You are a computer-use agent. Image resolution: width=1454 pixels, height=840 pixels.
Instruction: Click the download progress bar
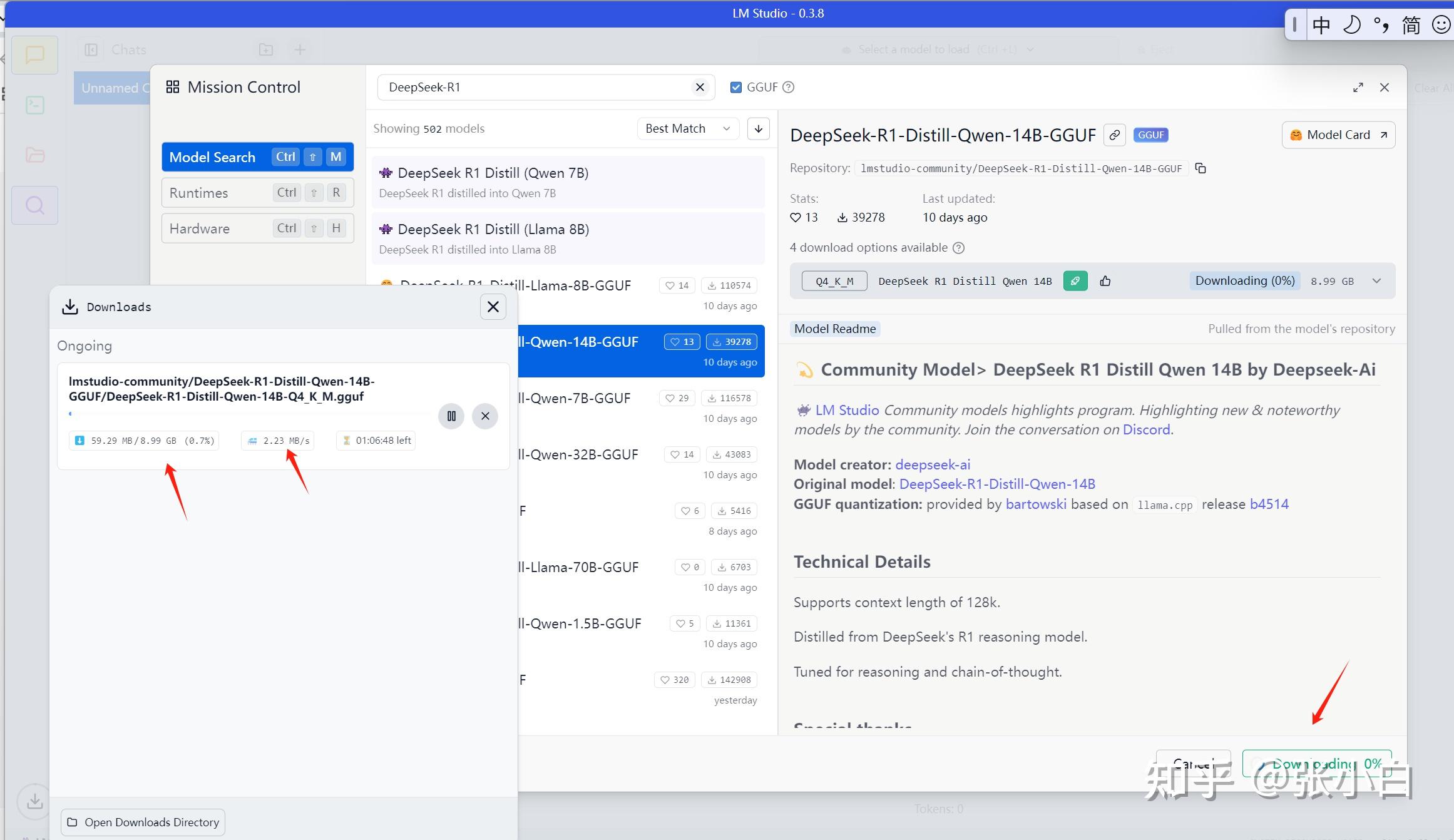(x=250, y=414)
